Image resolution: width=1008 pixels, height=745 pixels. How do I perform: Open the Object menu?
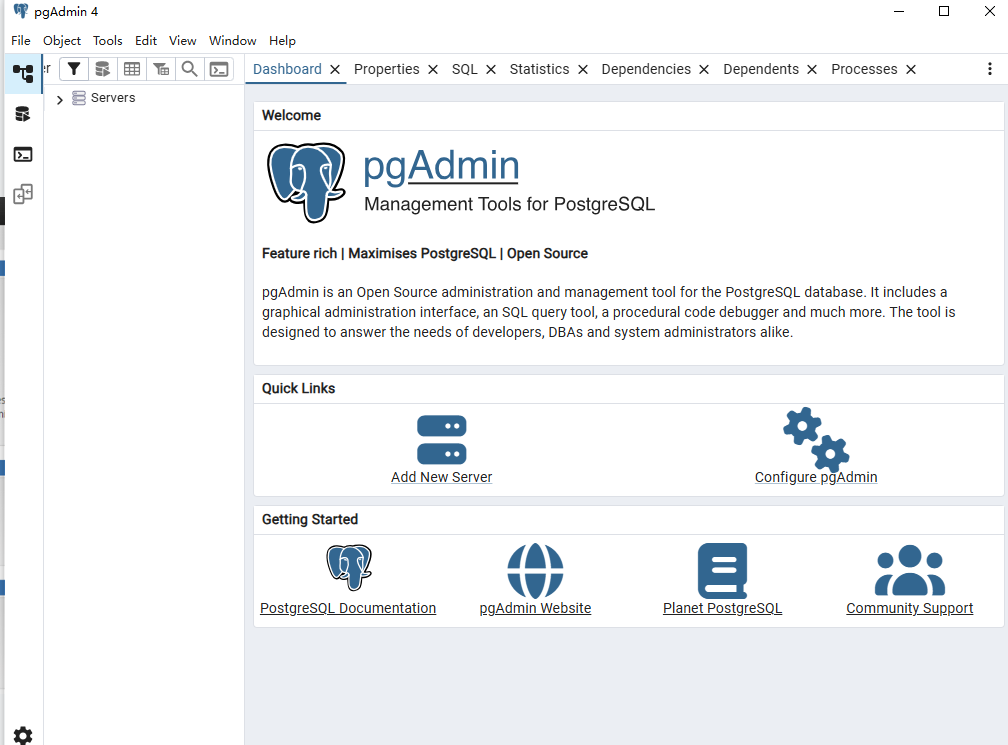[x=62, y=40]
